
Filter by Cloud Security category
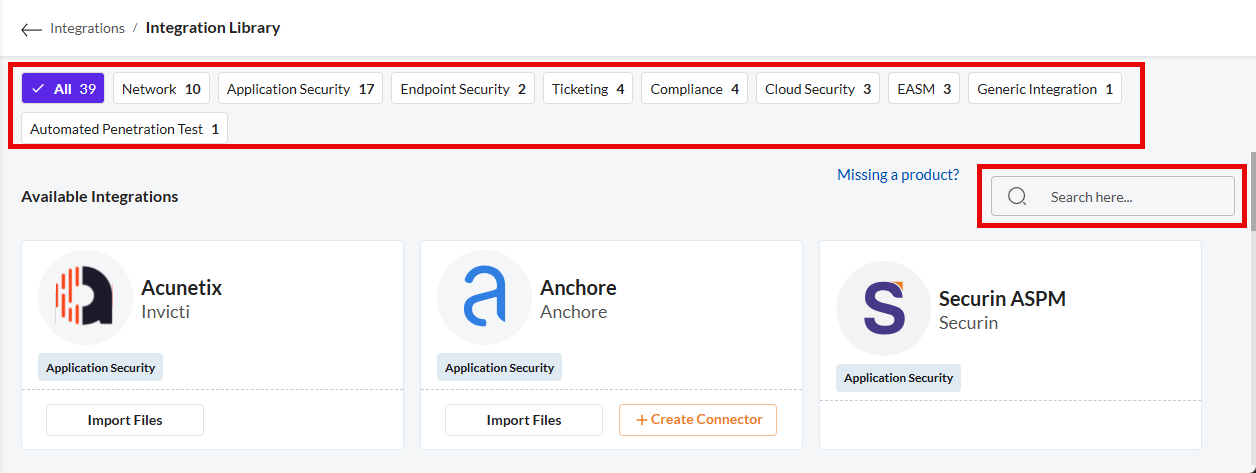(818, 89)
